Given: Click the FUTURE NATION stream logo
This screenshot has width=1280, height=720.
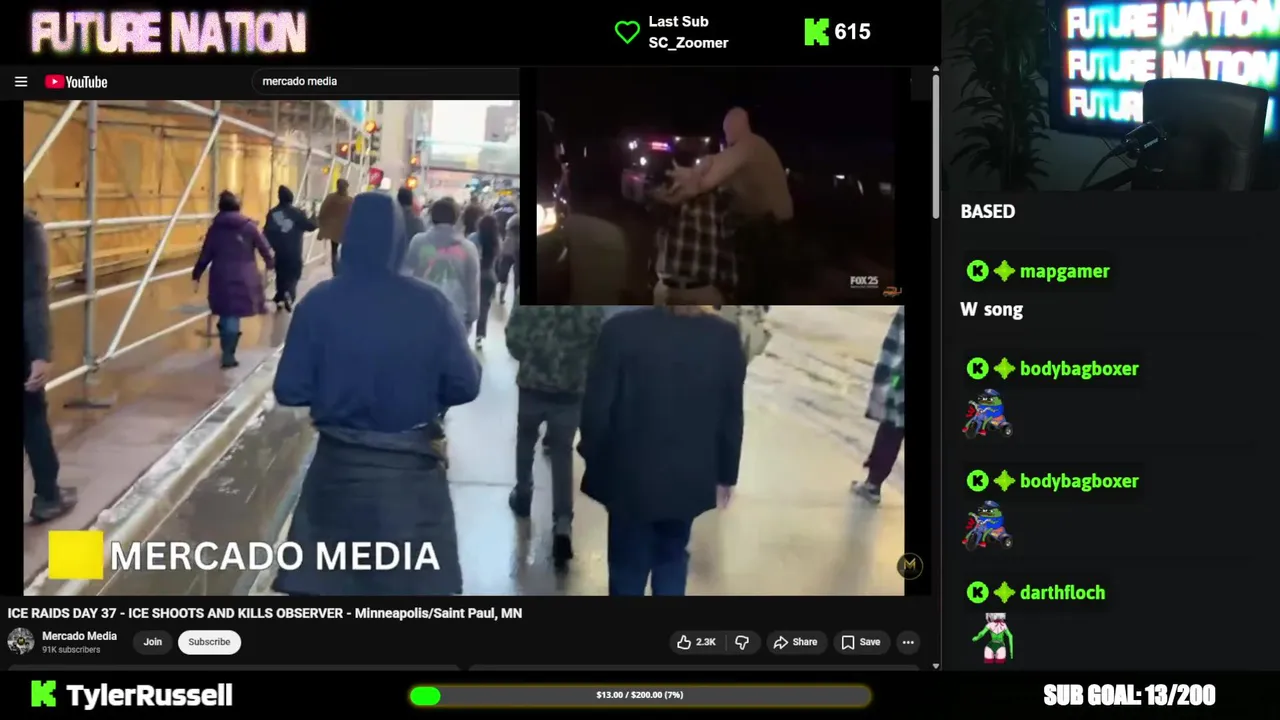Looking at the screenshot, I should [x=168, y=33].
